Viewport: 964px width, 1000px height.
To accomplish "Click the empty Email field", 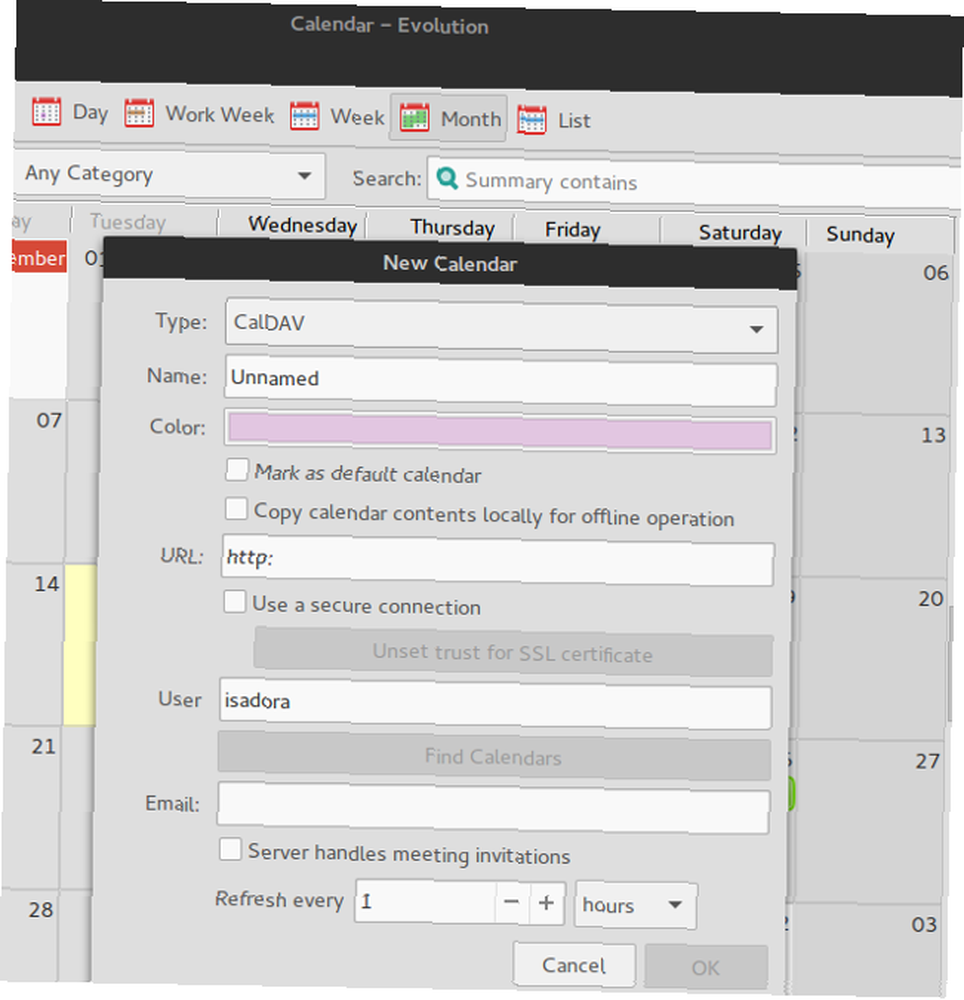I will [x=493, y=807].
